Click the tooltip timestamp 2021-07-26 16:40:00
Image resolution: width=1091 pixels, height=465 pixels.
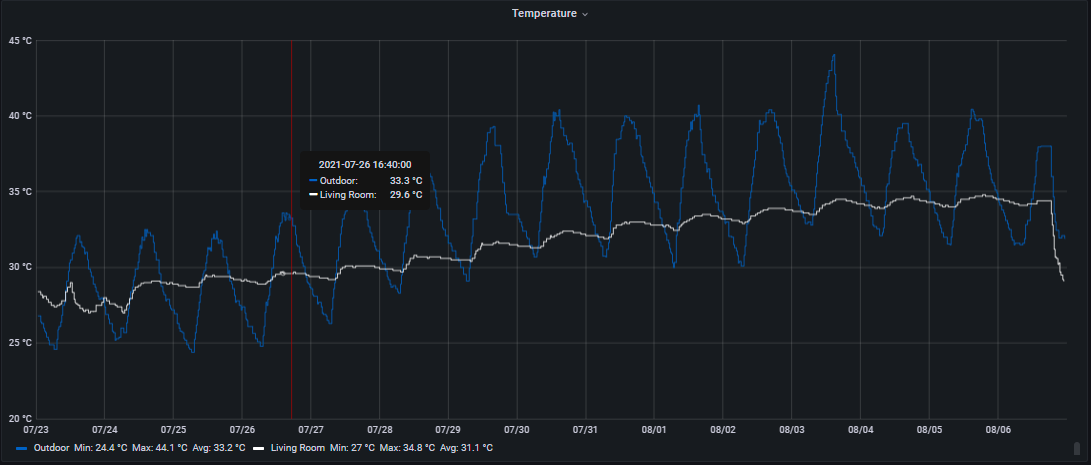(x=365, y=165)
